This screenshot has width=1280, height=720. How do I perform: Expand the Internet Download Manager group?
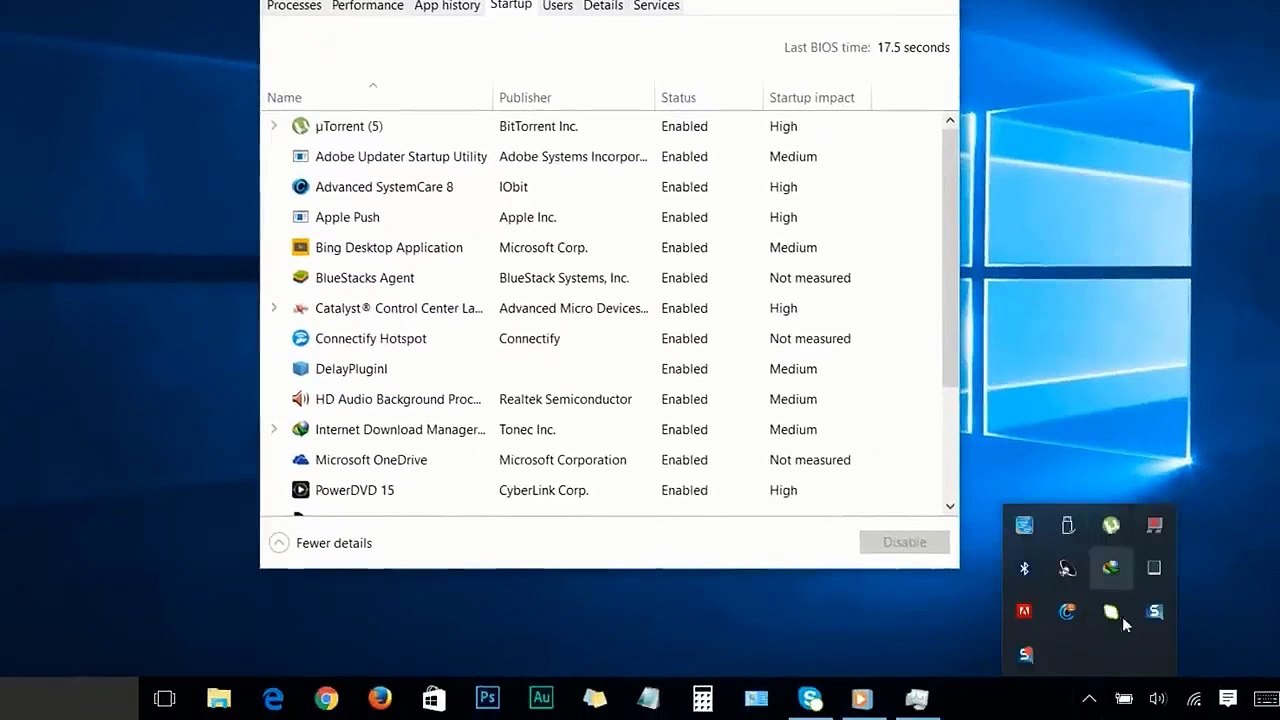point(274,429)
